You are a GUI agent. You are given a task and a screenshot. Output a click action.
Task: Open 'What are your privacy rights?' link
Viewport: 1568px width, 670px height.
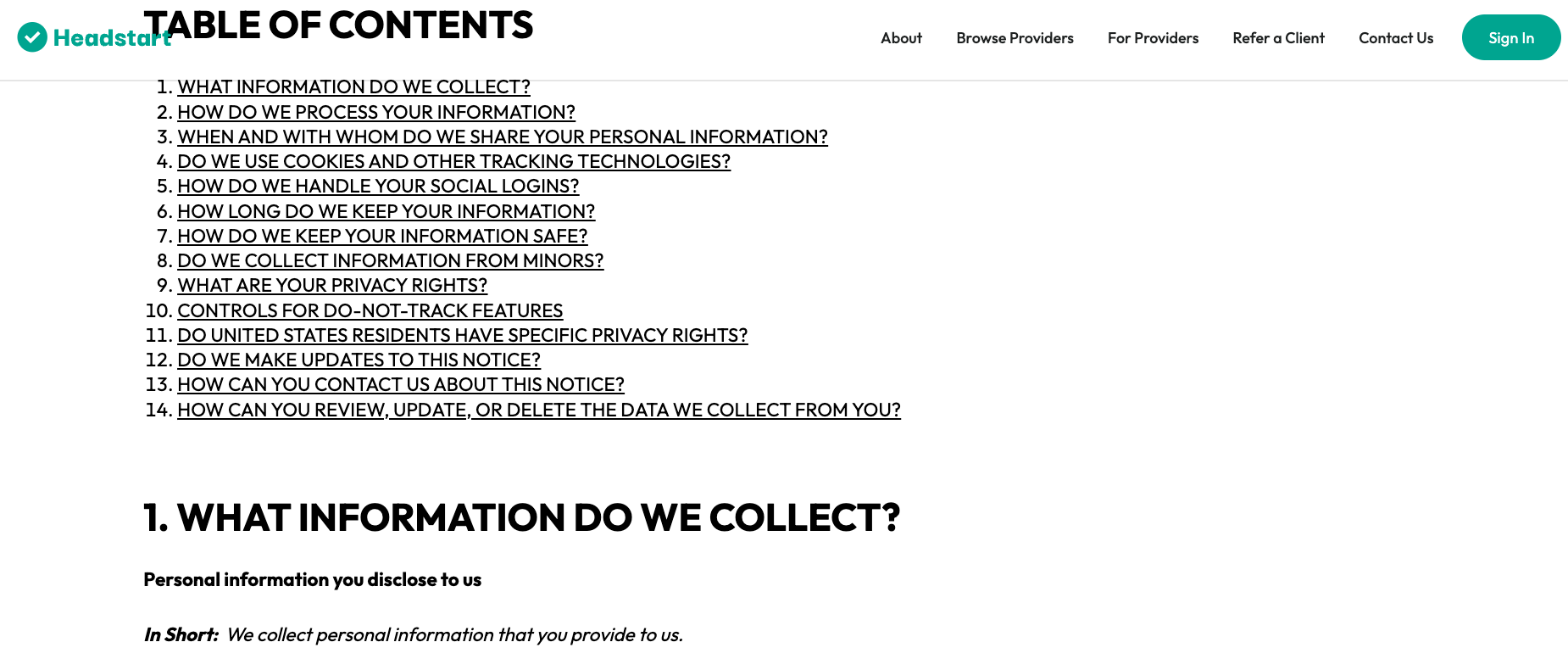click(x=332, y=286)
